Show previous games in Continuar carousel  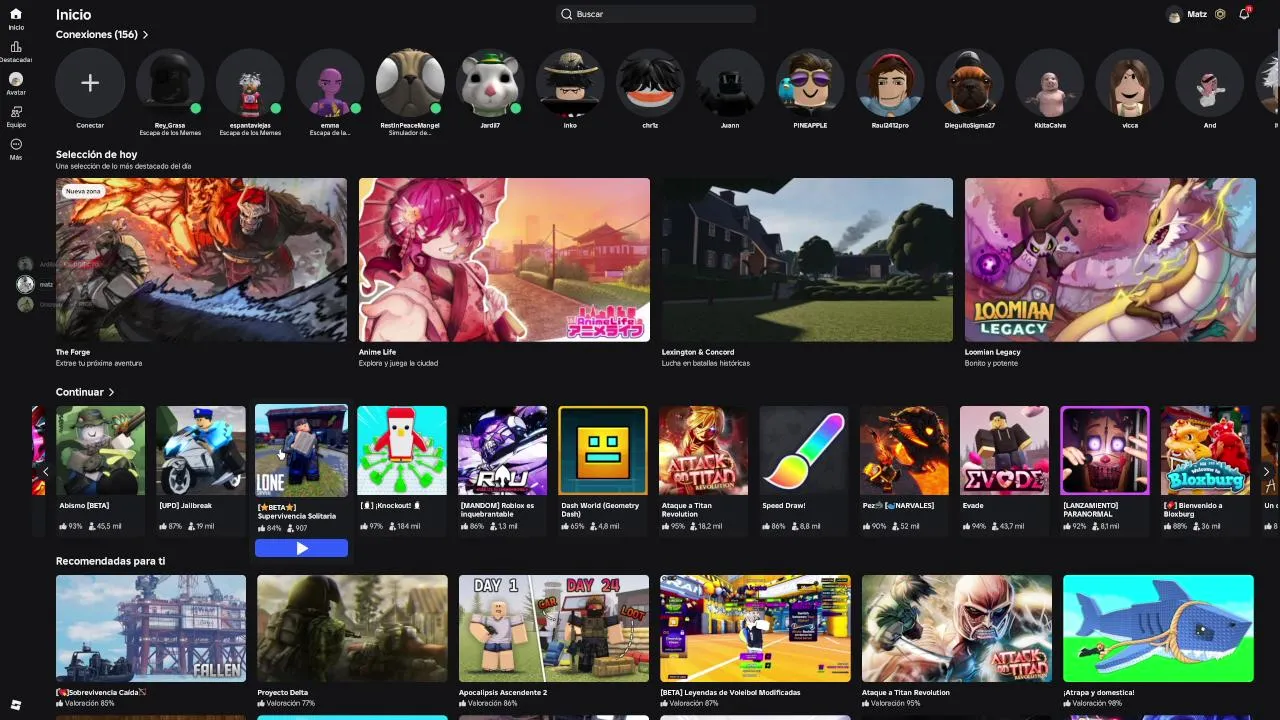coord(45,471)
